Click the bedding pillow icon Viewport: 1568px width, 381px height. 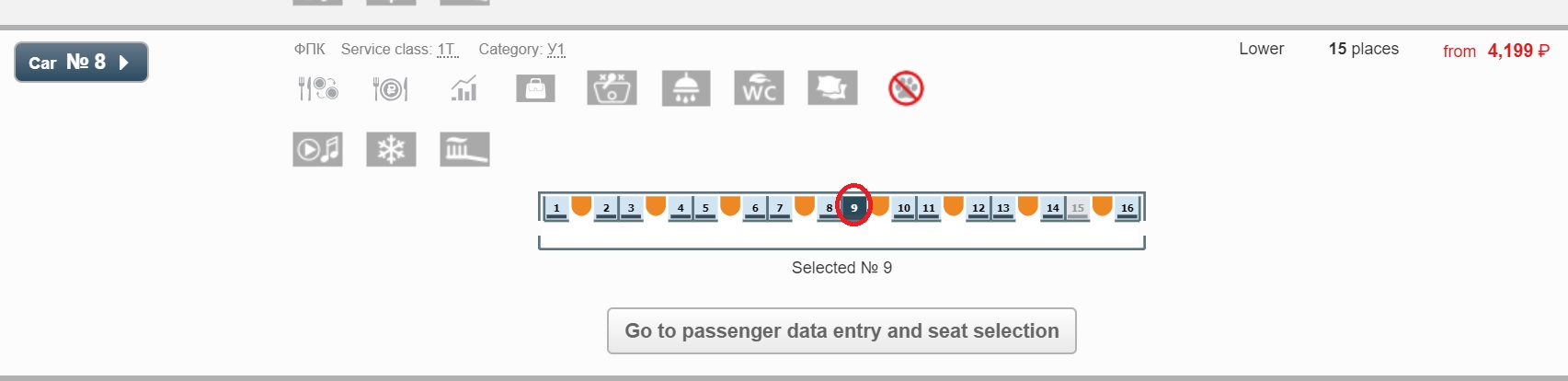click(832, 88)
